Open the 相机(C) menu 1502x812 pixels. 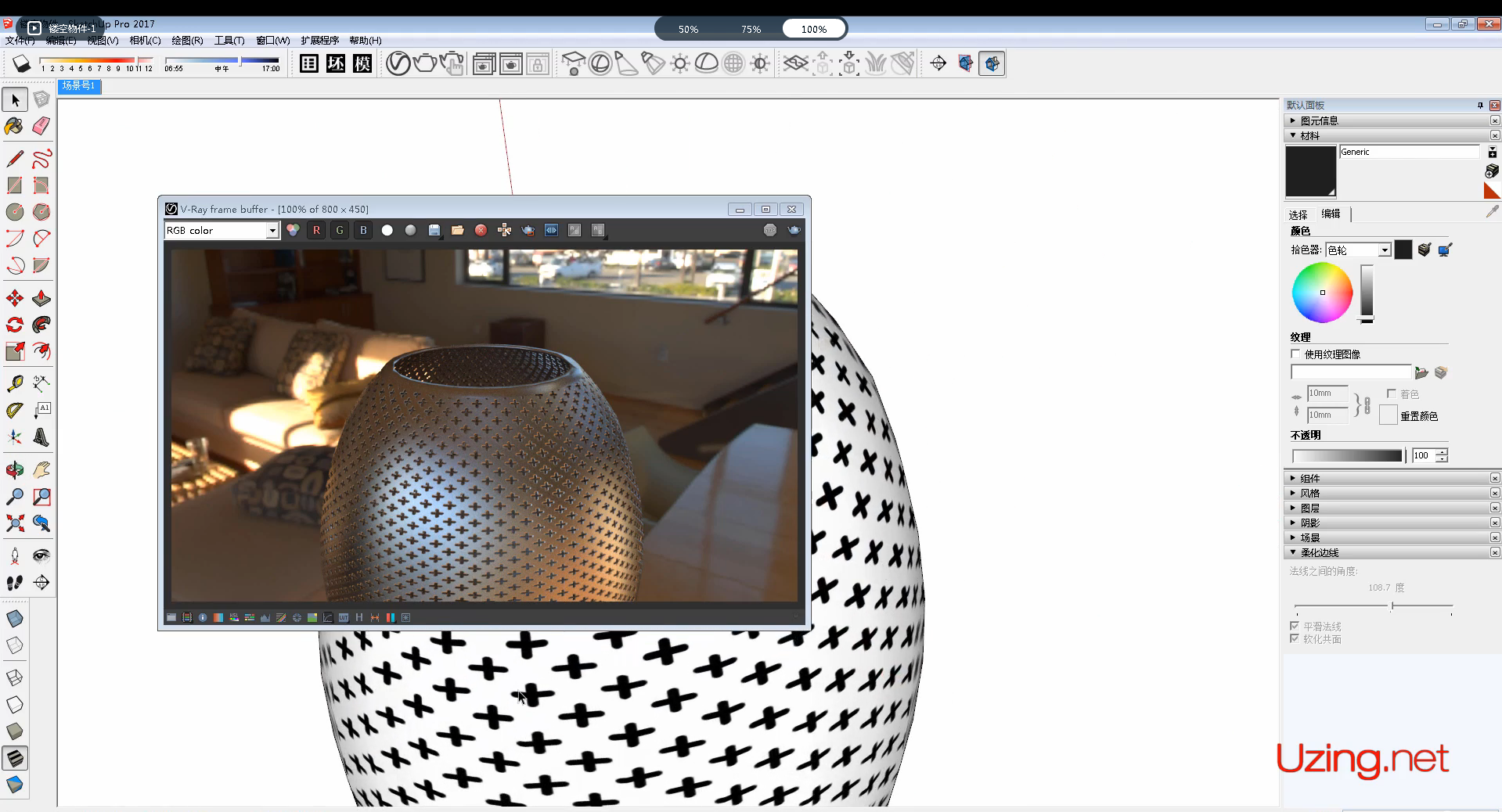(x=145, y=40)
